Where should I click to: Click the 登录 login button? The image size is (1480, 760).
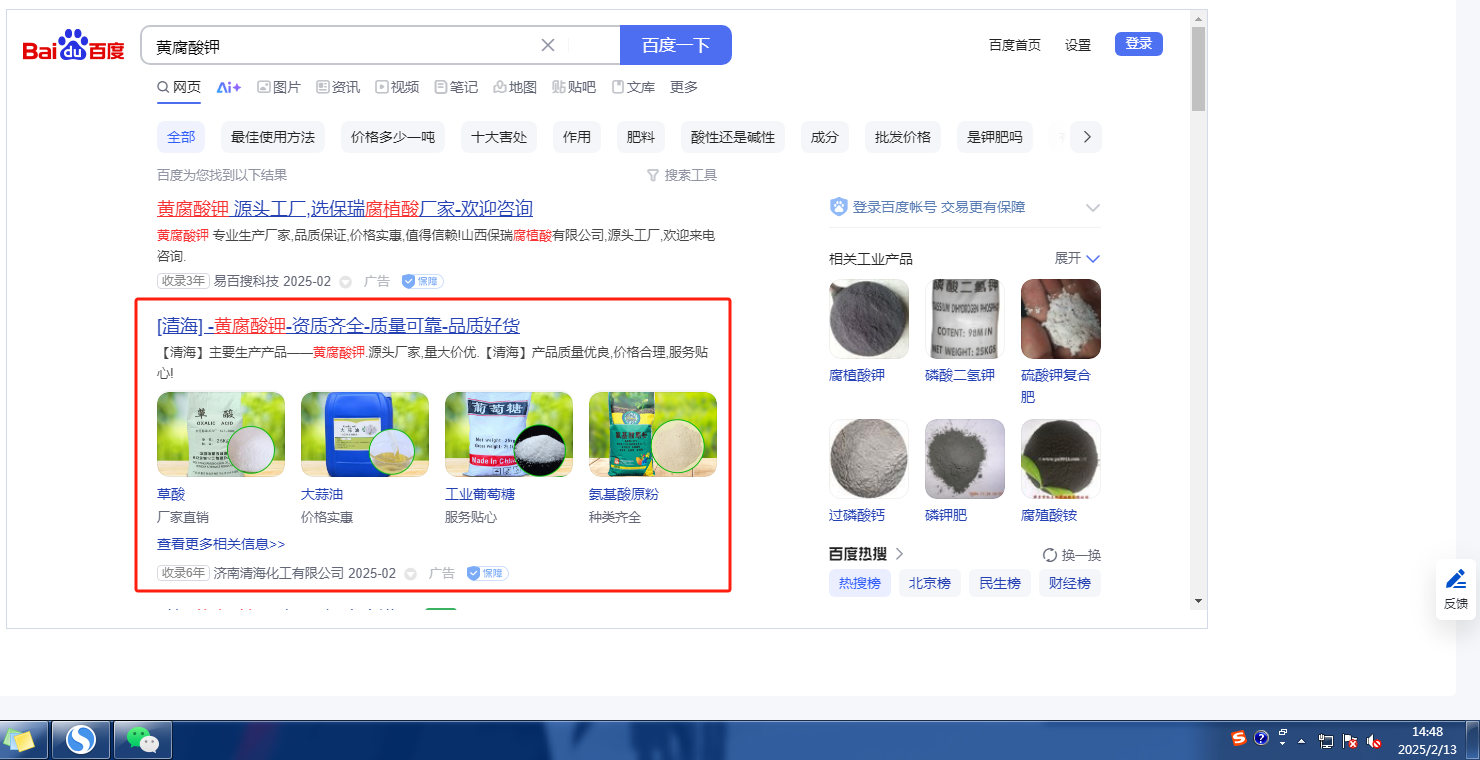1139,44
